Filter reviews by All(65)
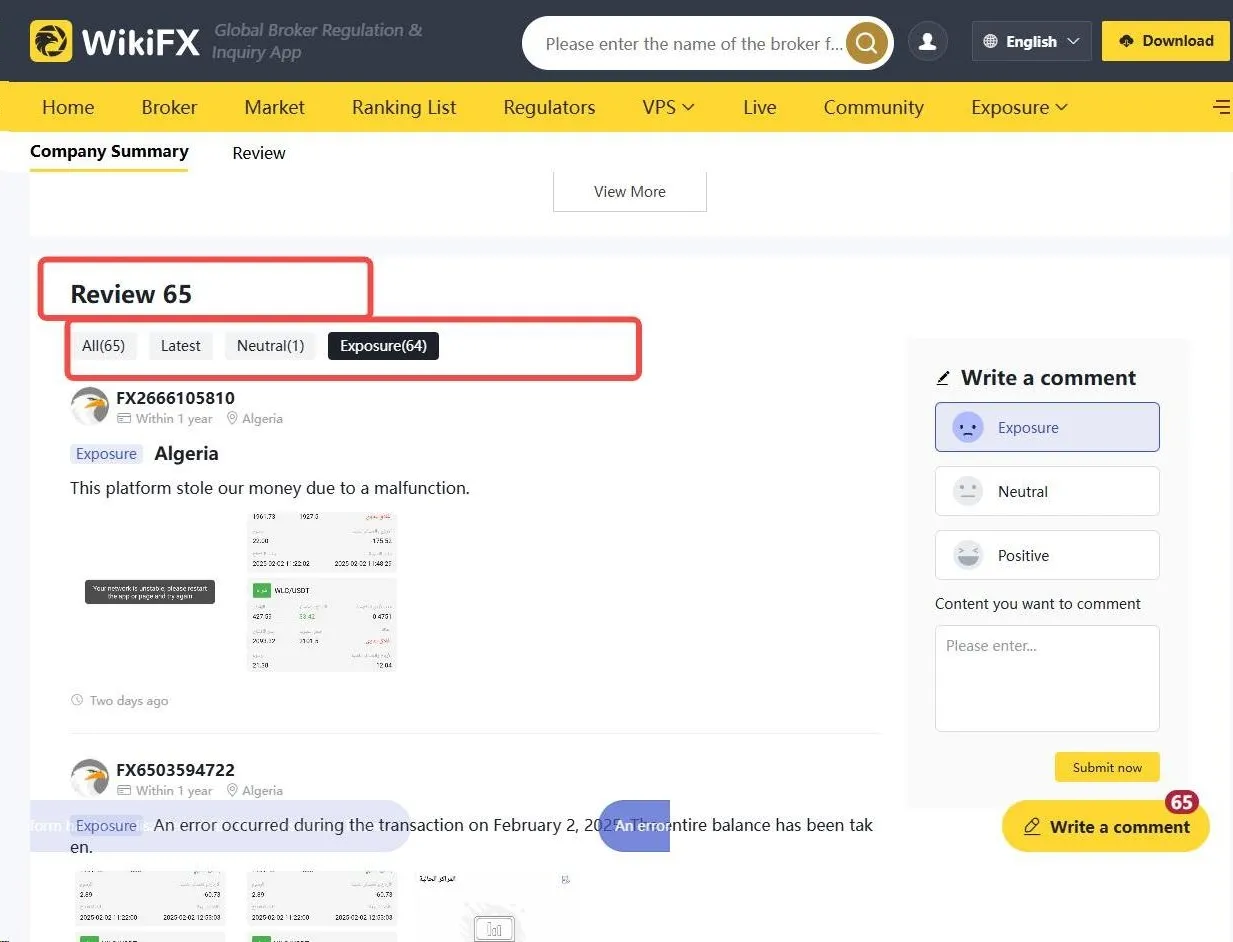 [103, 346]
